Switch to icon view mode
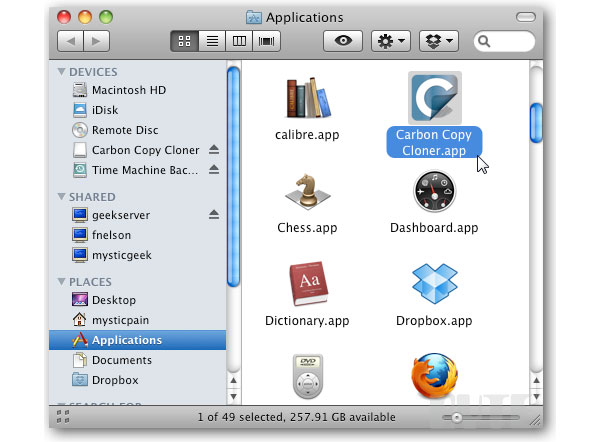 pos(185,41)
